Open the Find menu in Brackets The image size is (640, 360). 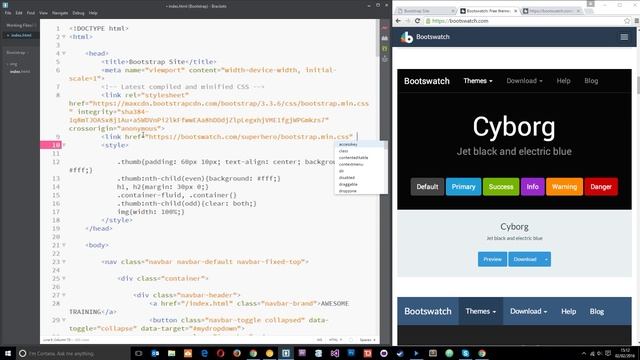tap(31, 13)
